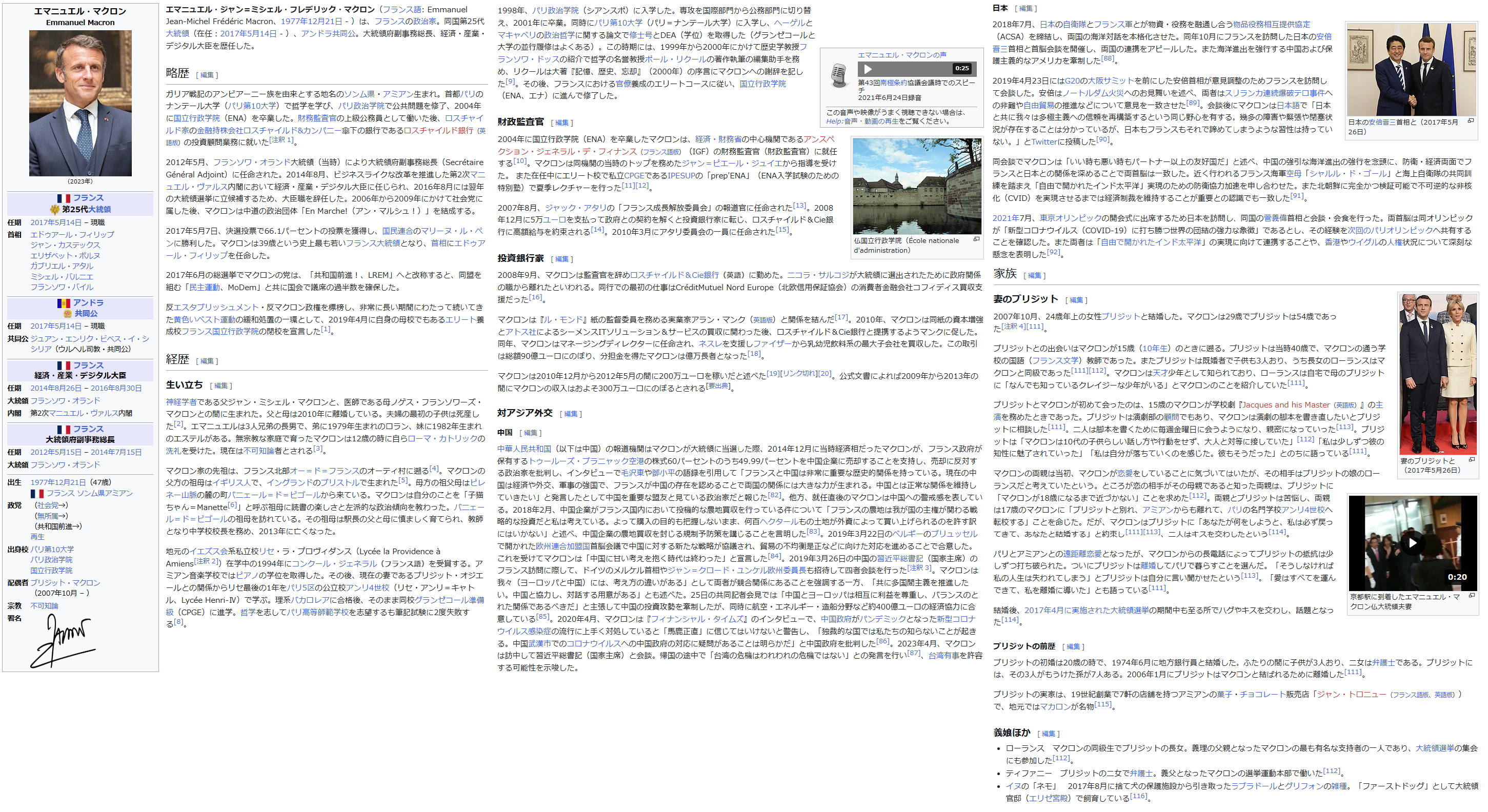
Task: Open the infobox portrait photo of Macron
Action: 81,104
